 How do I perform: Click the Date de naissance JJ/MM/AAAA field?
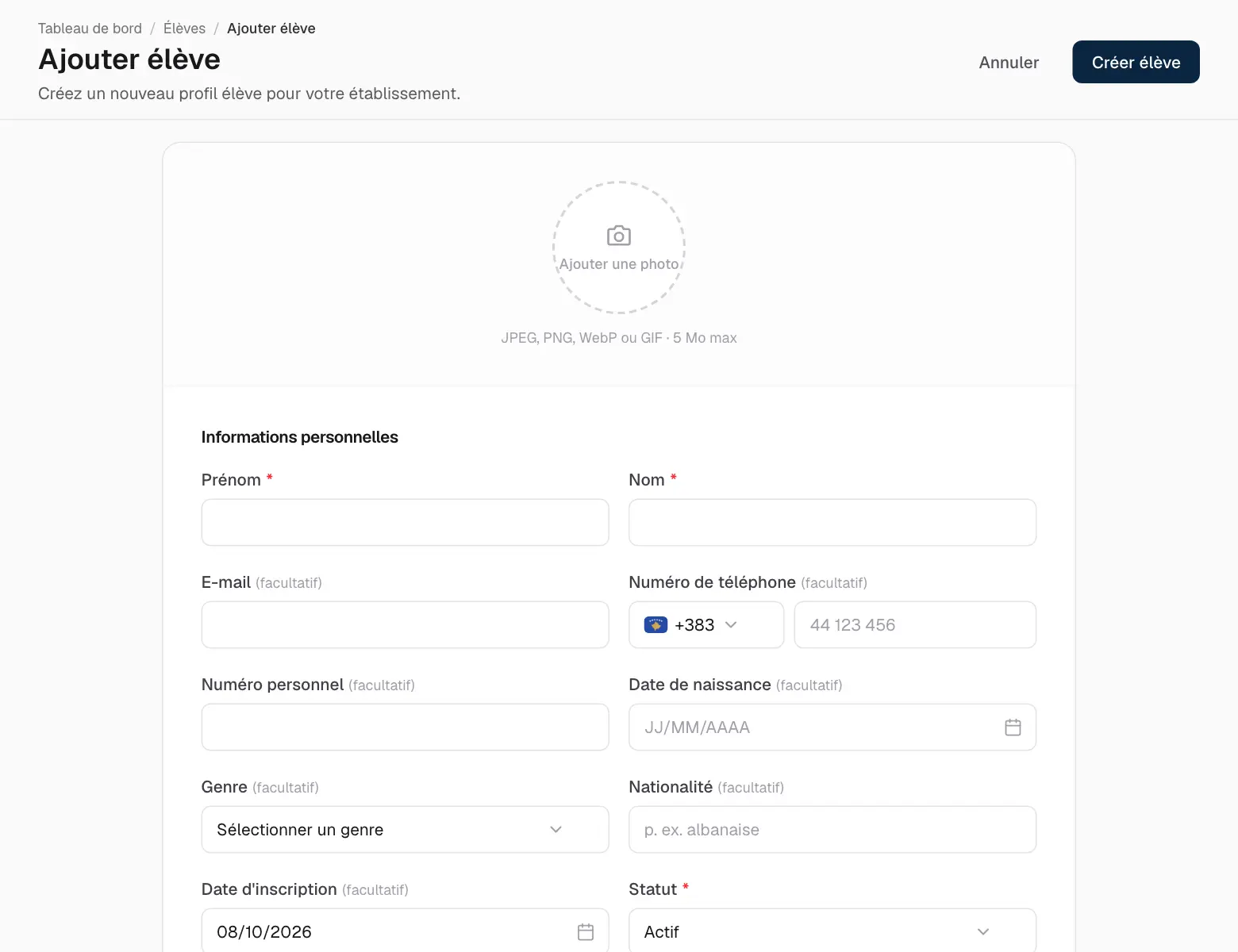coord(832,727)
